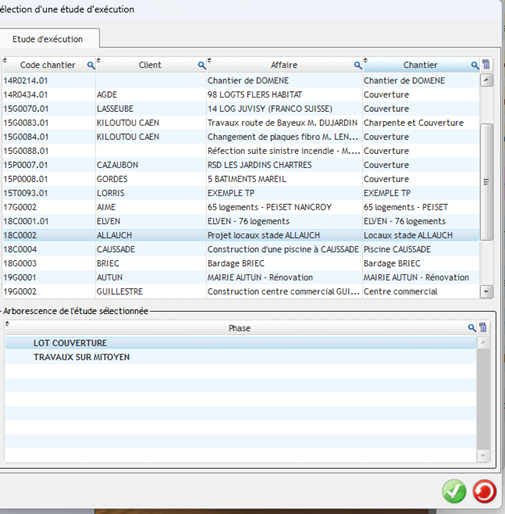Toggle sort arrows on Affaire column

[x=209, y=60]
